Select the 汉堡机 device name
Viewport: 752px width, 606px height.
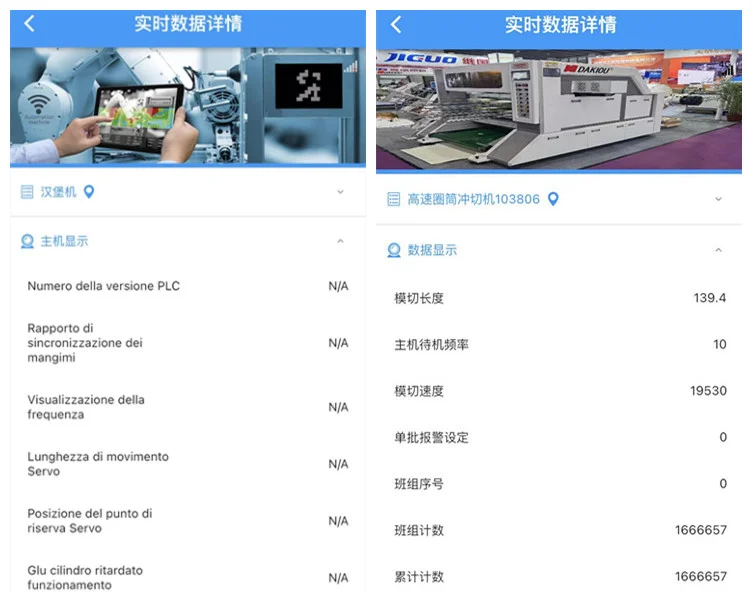click(x=58, y=192)
